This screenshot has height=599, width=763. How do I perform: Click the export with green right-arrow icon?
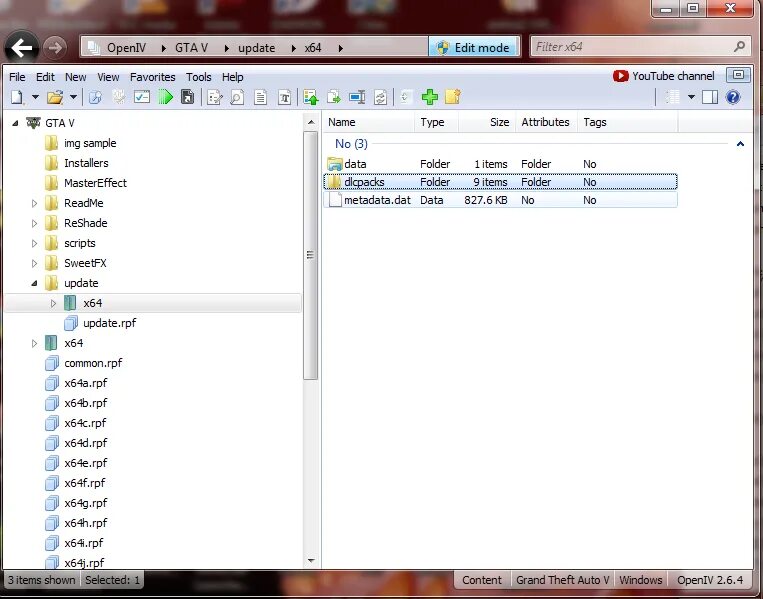pyautogui.click(x=334, y=97)
